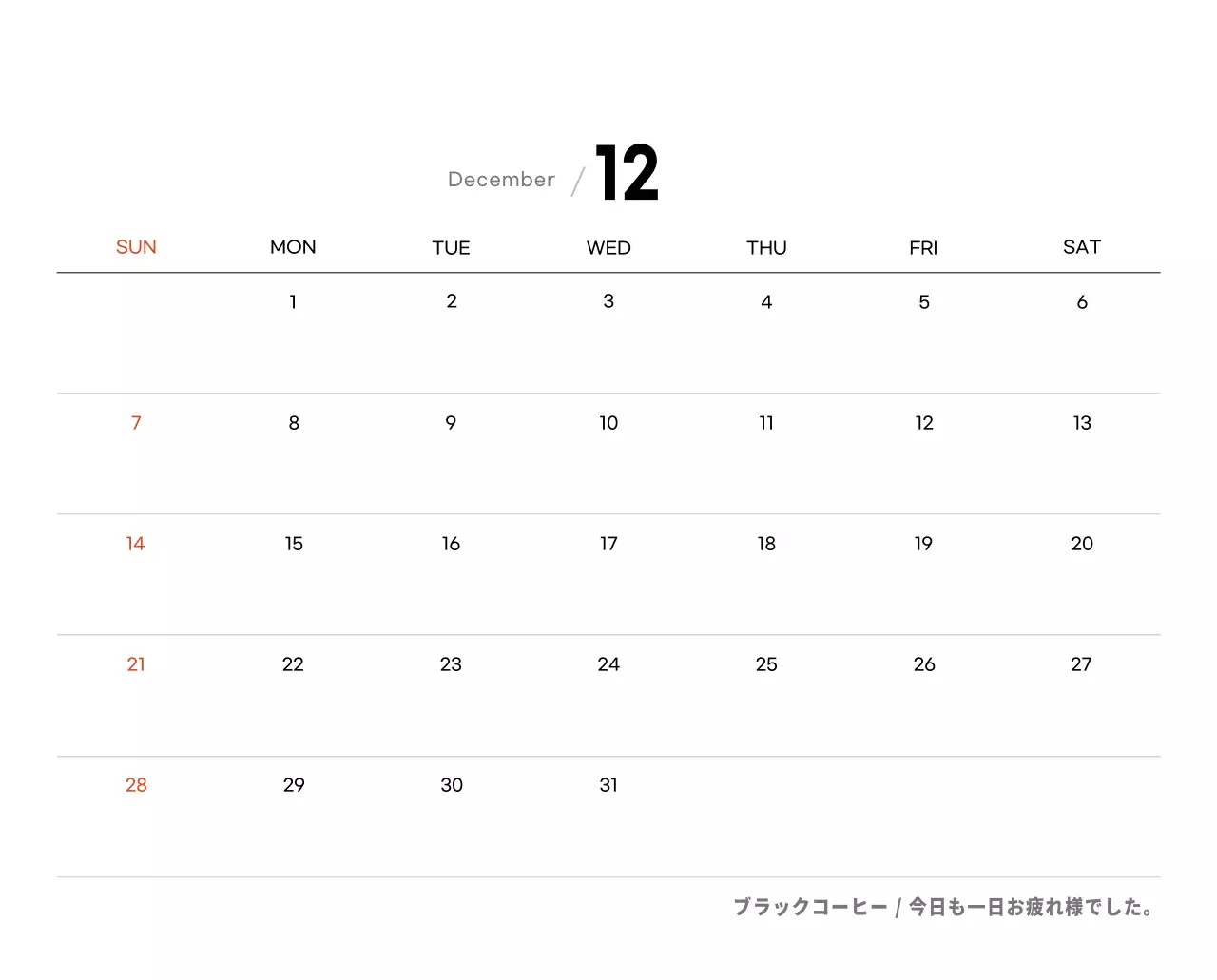This screenshot has height=980, width=1217.
Task: Select December 6 on Saturday
Action: tap(1081, 302)
